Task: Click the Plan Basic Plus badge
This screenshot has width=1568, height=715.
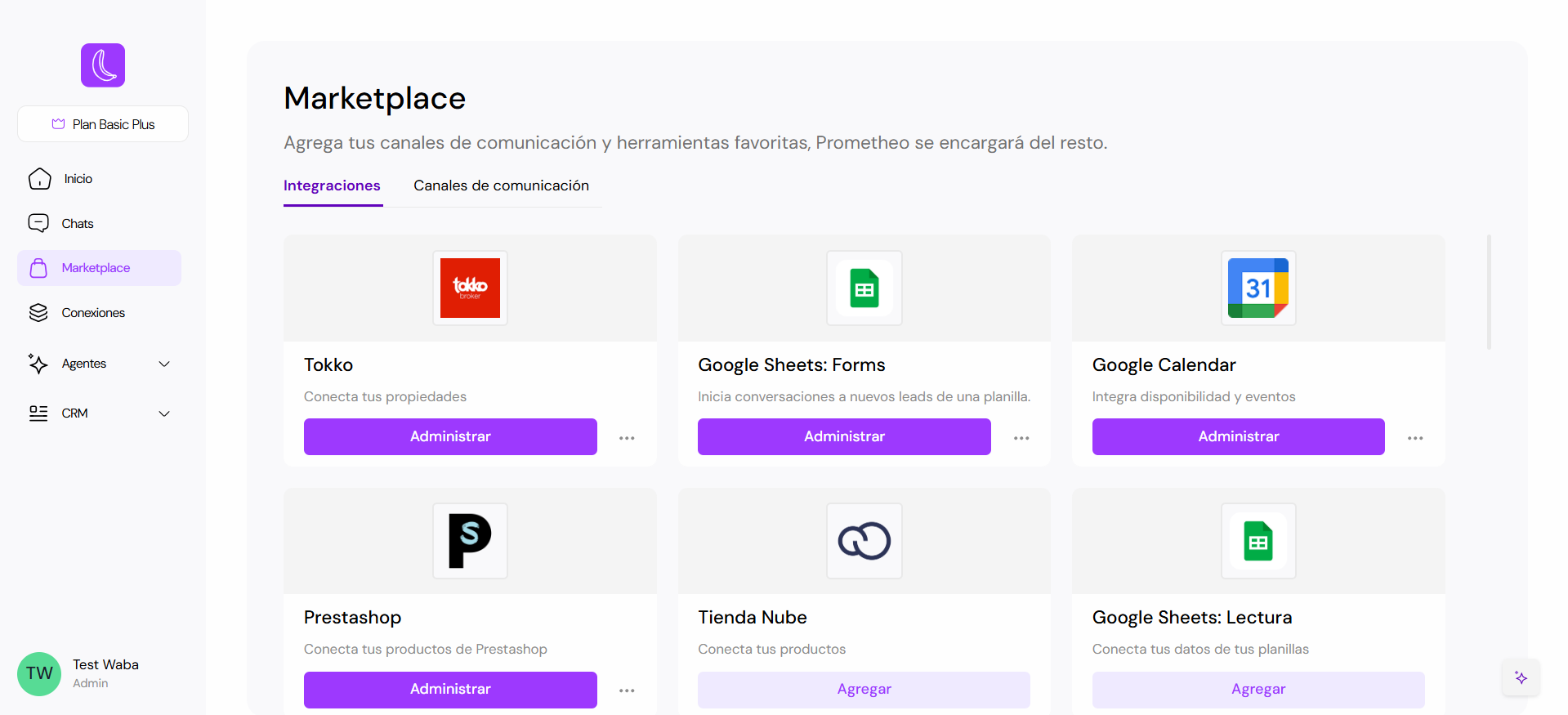Action: (x=103, y=124)
